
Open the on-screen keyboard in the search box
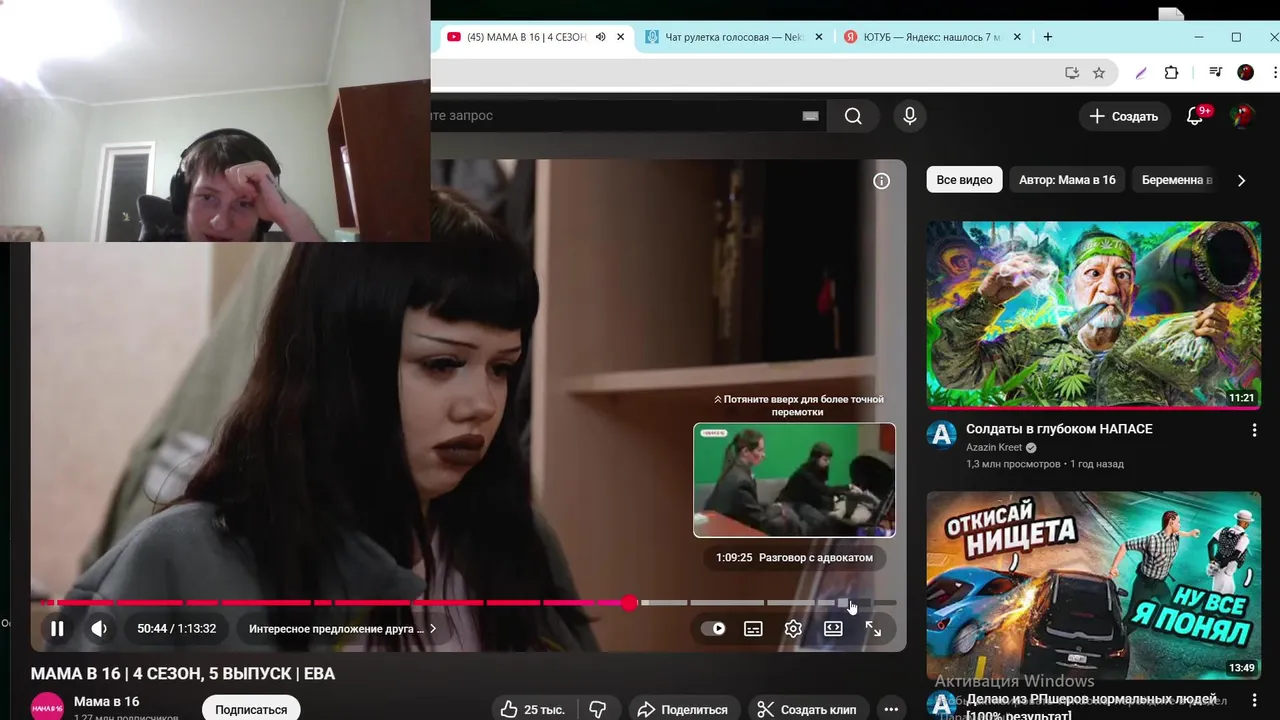tap(811, 116)
